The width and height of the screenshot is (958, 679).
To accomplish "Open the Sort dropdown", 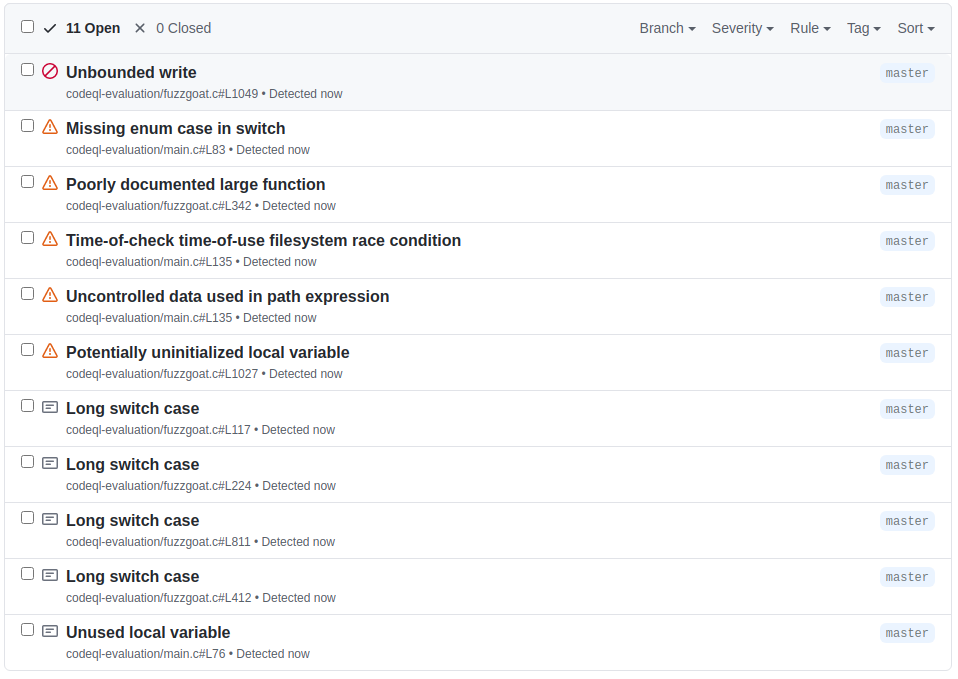I will click(x=915, y=28).
